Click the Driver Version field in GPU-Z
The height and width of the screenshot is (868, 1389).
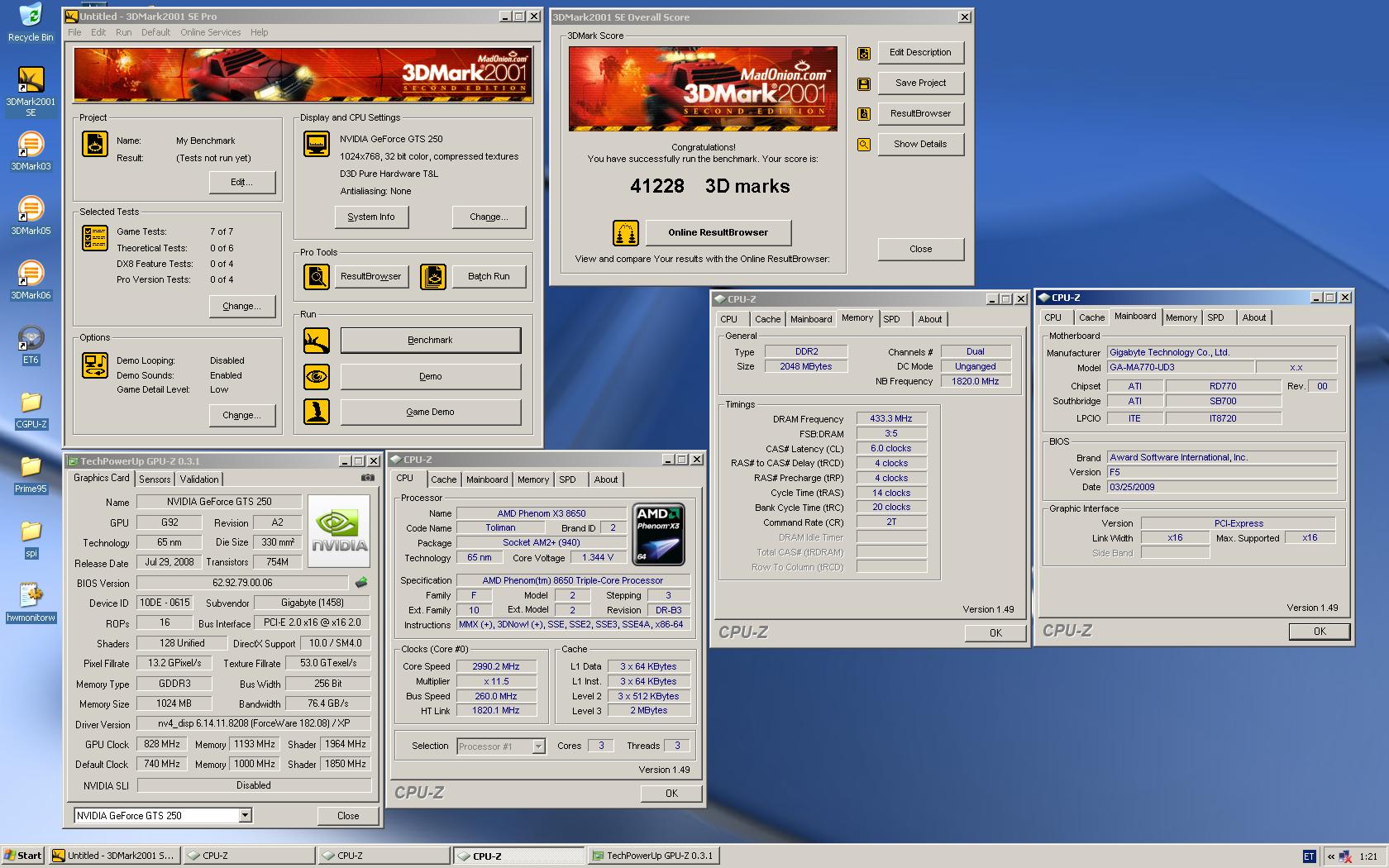pos(254,723)
